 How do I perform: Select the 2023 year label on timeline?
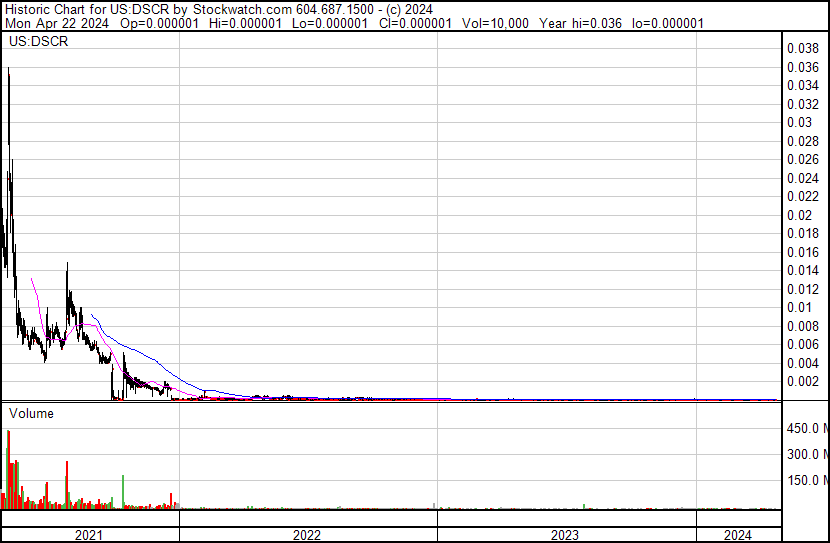565,535
